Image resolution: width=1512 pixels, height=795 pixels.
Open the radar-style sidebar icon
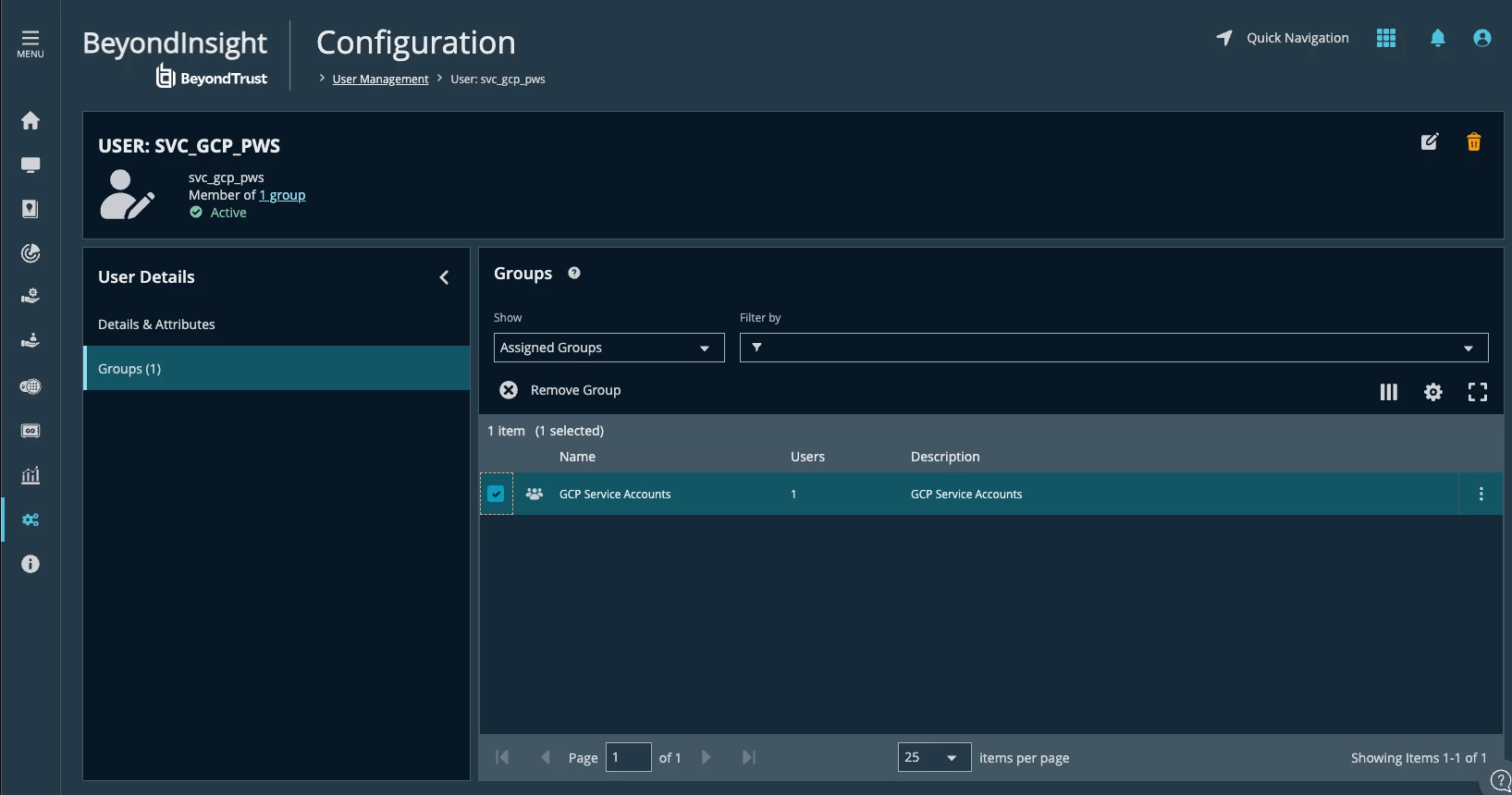pos(31,253)
